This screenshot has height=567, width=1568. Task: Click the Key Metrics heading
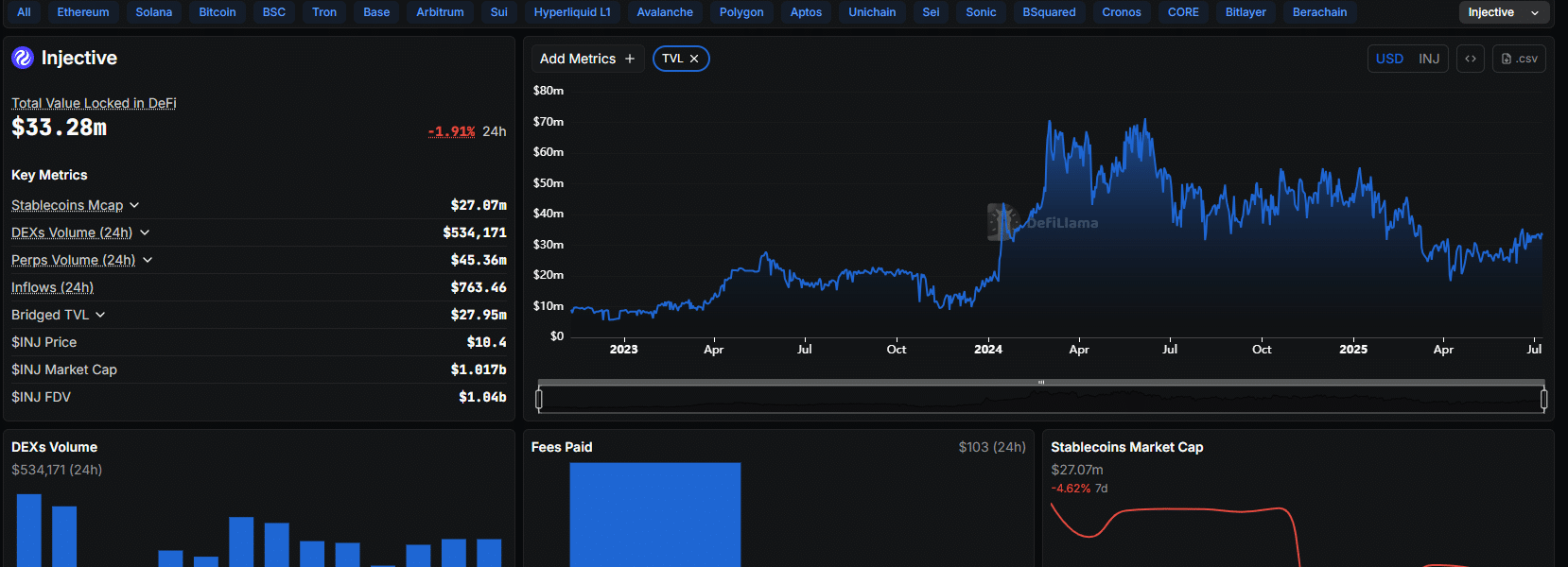point(49,175)
